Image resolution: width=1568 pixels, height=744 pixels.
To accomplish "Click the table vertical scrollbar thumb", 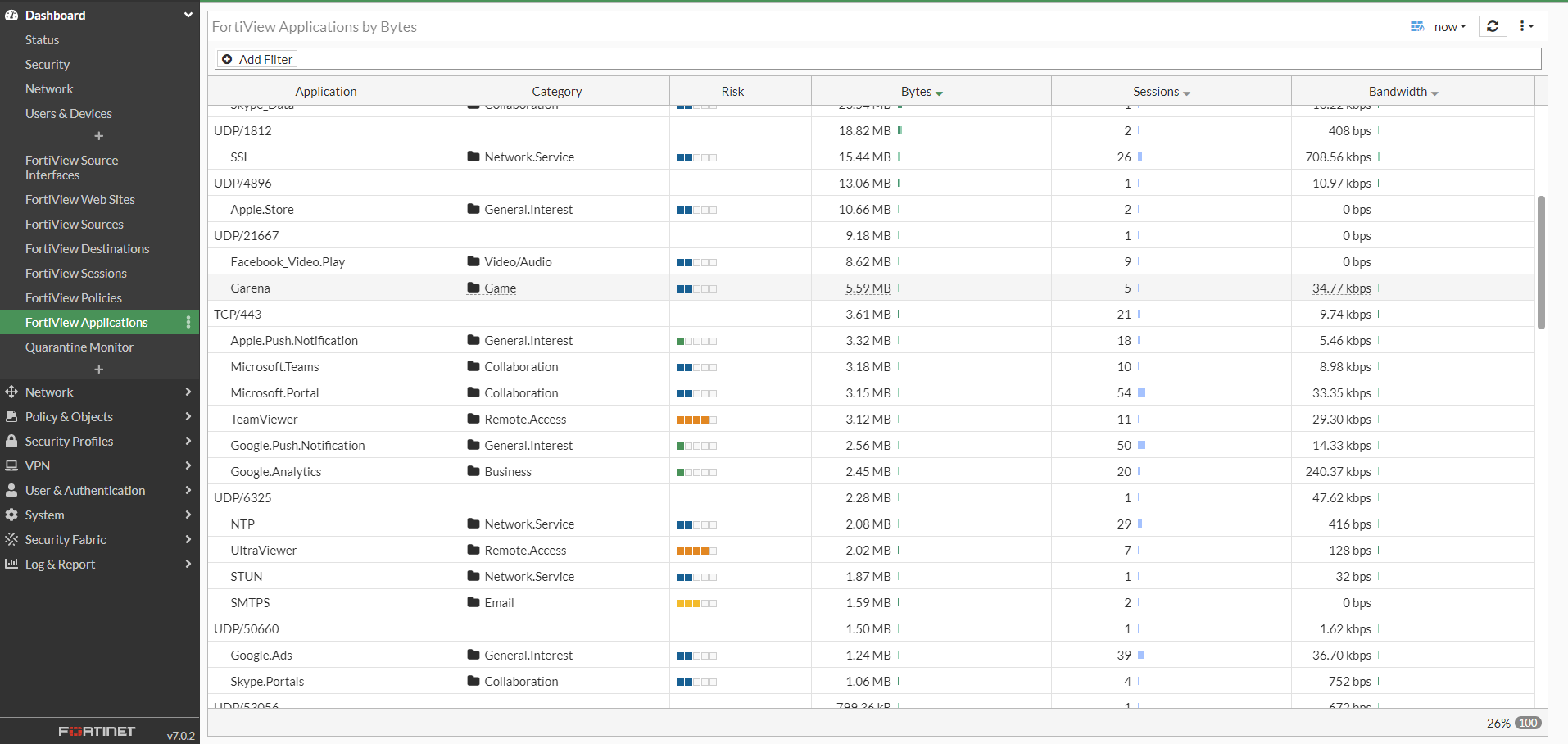I will 1541,262.
